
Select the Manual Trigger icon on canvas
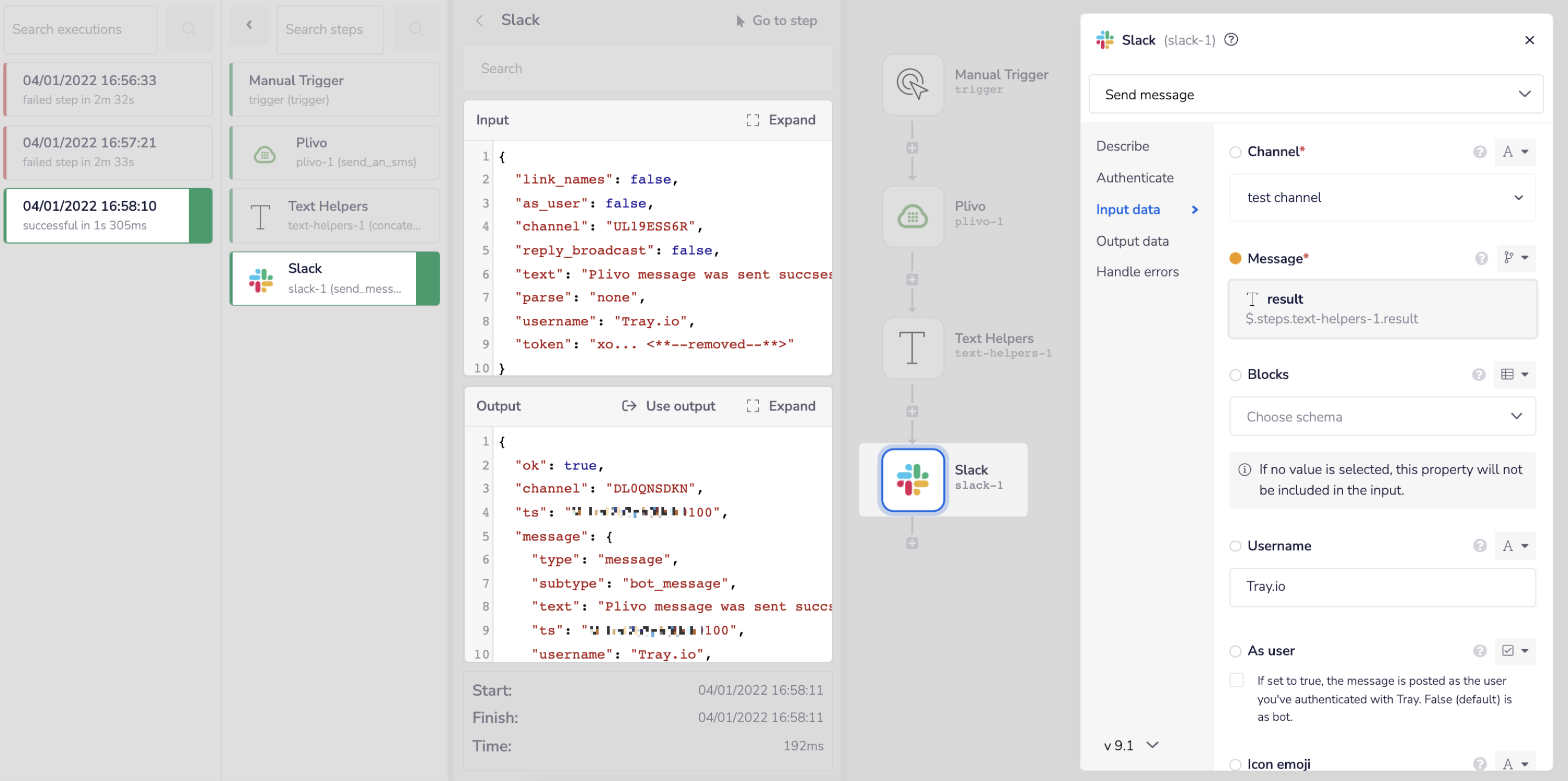(912, 84)
